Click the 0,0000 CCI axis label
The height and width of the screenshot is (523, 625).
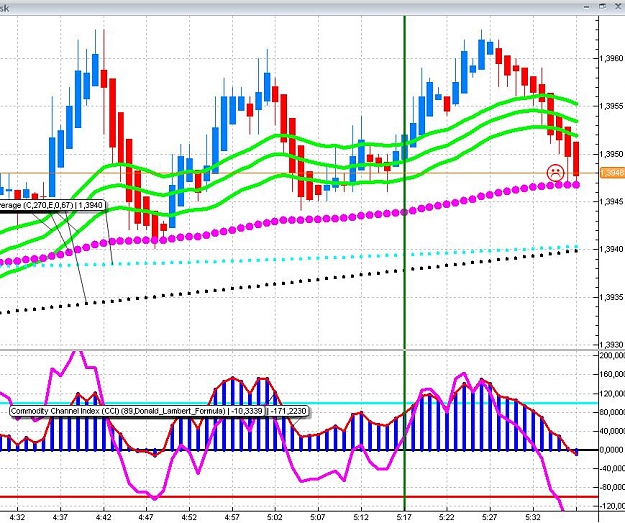coord(613,450)
